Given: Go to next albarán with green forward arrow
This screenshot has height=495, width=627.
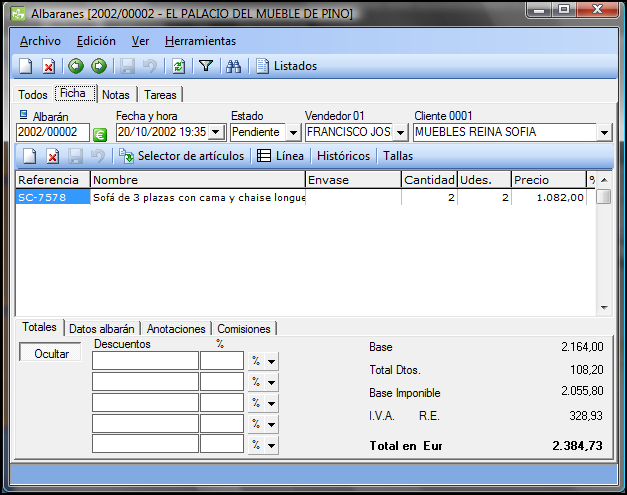Looking at the screenshot, I should point(99,66).
